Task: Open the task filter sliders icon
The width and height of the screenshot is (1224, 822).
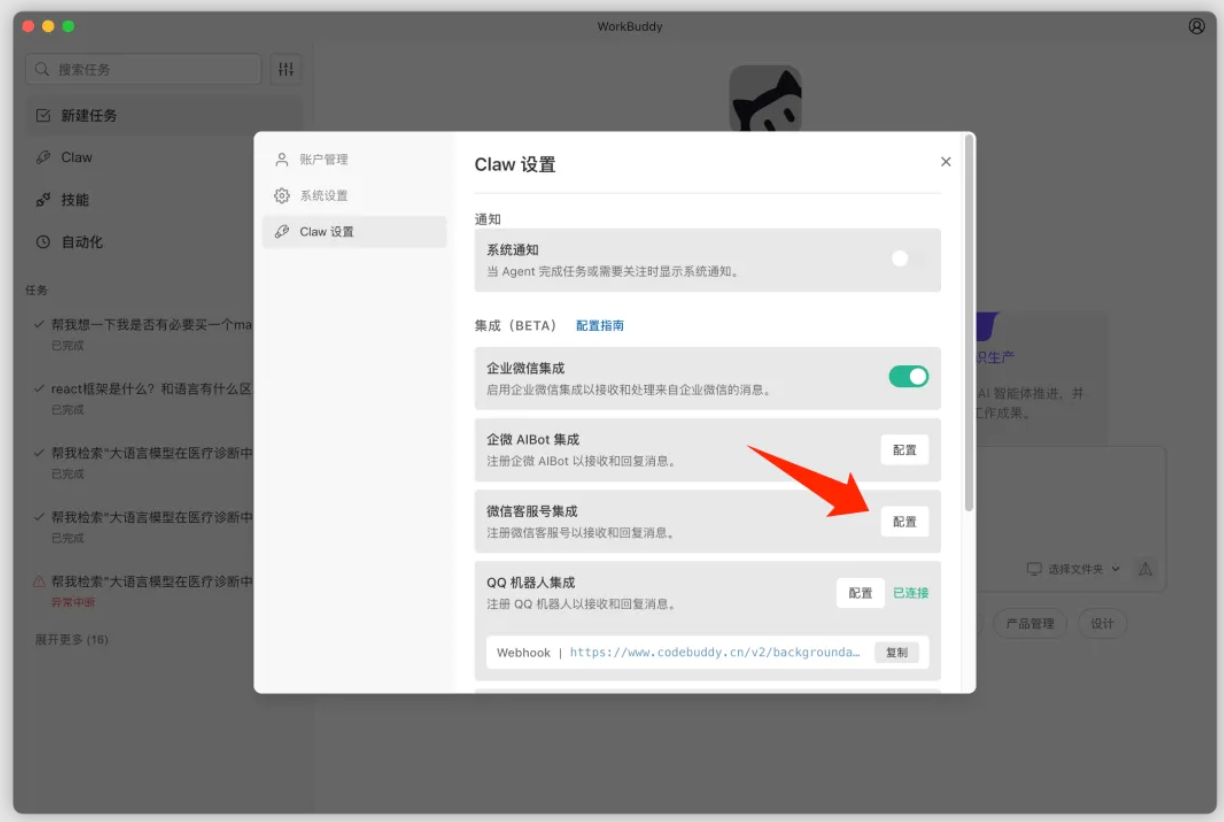Action: click(286, 69)
